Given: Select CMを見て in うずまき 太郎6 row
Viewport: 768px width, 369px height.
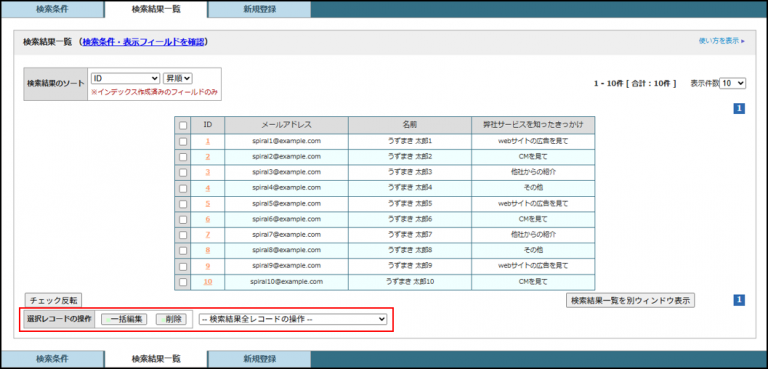Looking at the screenshot, I should [x=533, y=219].
